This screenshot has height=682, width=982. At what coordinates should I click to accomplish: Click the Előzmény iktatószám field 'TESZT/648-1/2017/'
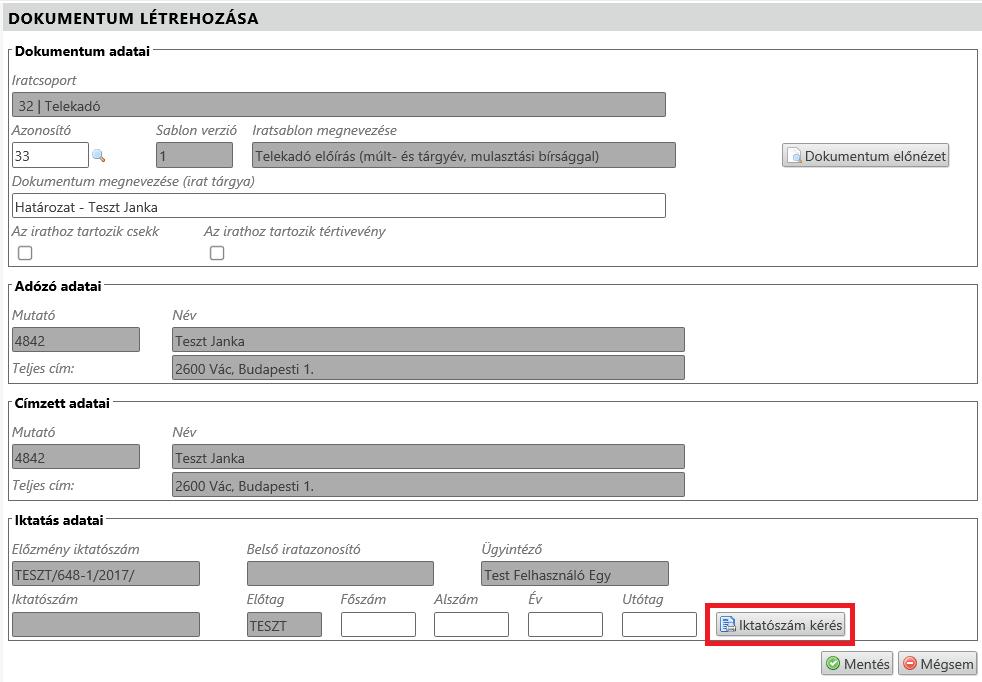106,574
